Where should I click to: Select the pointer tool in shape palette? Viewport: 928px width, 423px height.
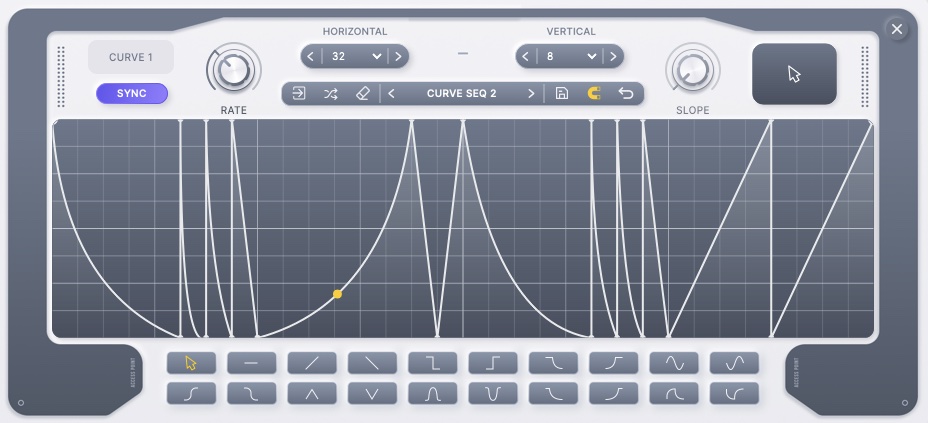(191, 363)
